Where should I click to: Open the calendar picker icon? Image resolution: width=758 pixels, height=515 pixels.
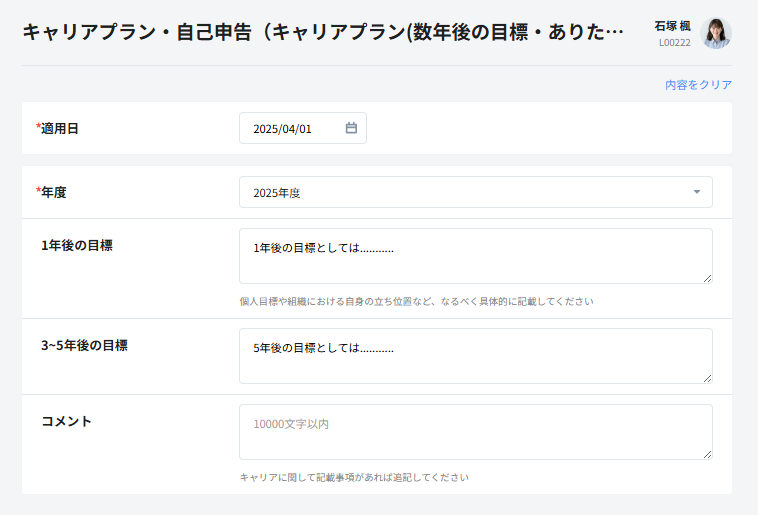(351, 128)
